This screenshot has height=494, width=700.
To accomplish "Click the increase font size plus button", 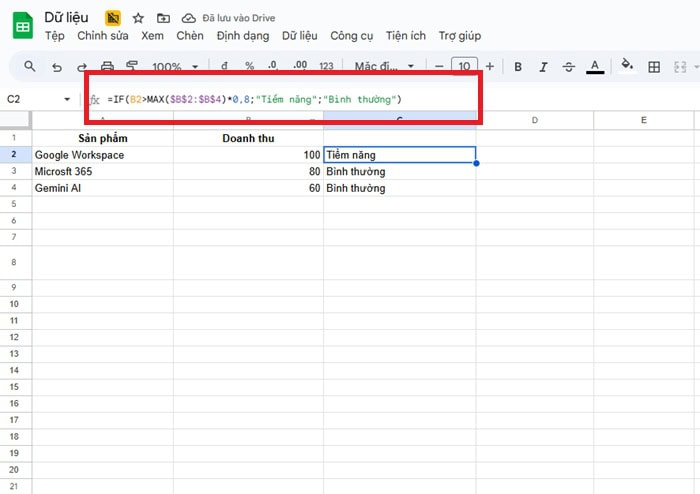I will (489, 67).
